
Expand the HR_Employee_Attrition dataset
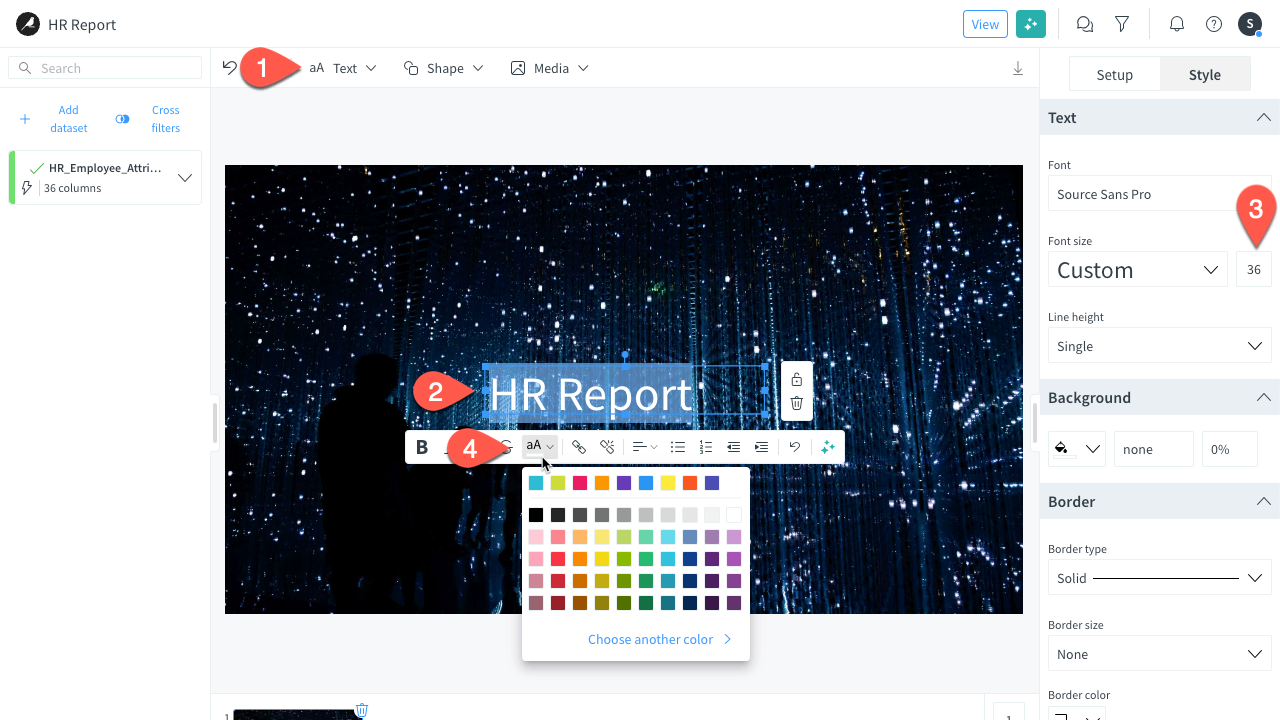tap(185, 178)
